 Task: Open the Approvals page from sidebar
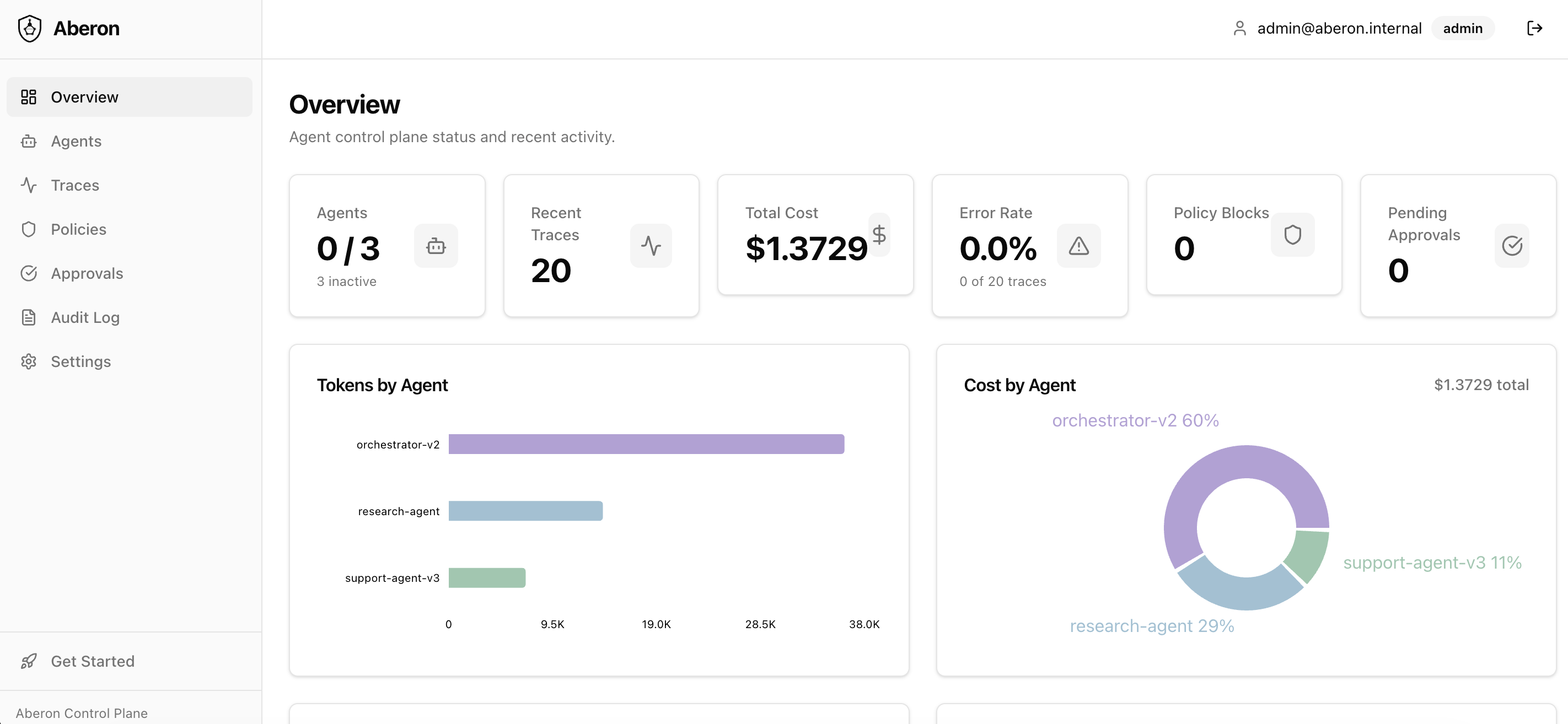click(87, 273)
